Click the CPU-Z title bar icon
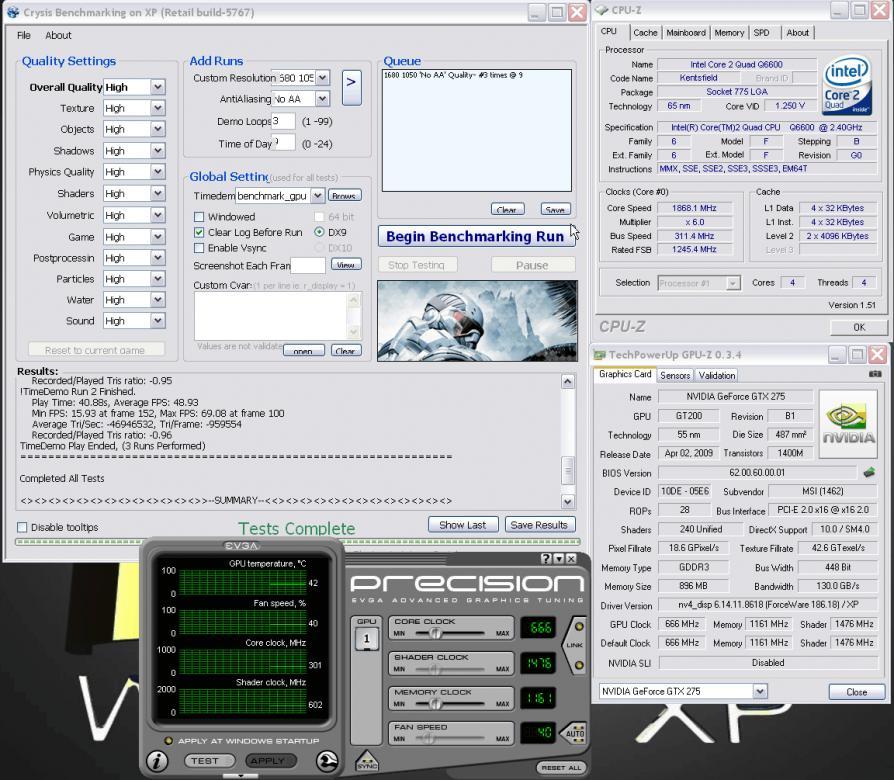This screenshot has height=780, width=894. [x=602, y=10]
